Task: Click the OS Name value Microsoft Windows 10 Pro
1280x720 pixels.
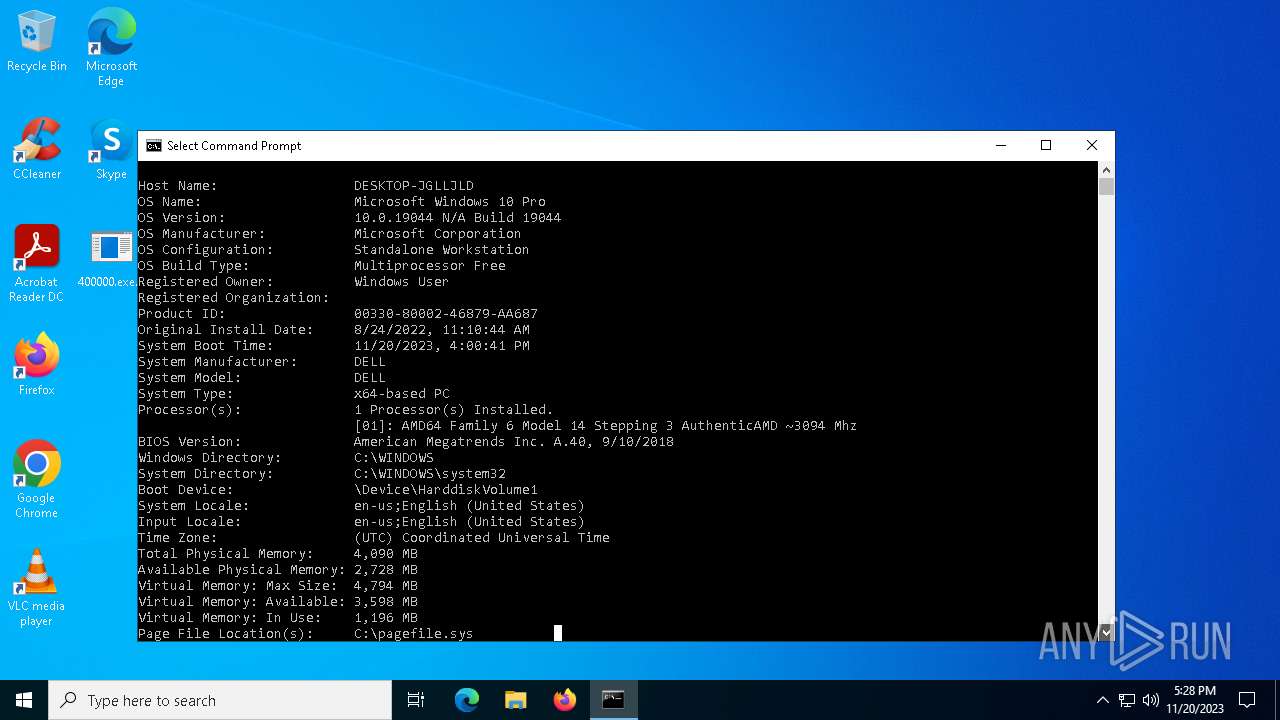Action: [450, 202]
